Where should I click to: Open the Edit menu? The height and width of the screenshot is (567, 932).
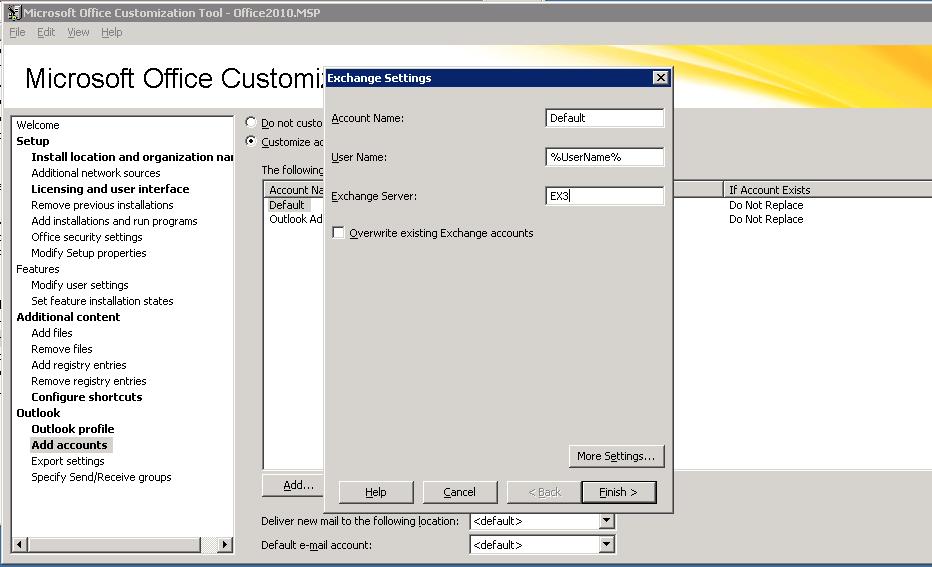[46, 32]
